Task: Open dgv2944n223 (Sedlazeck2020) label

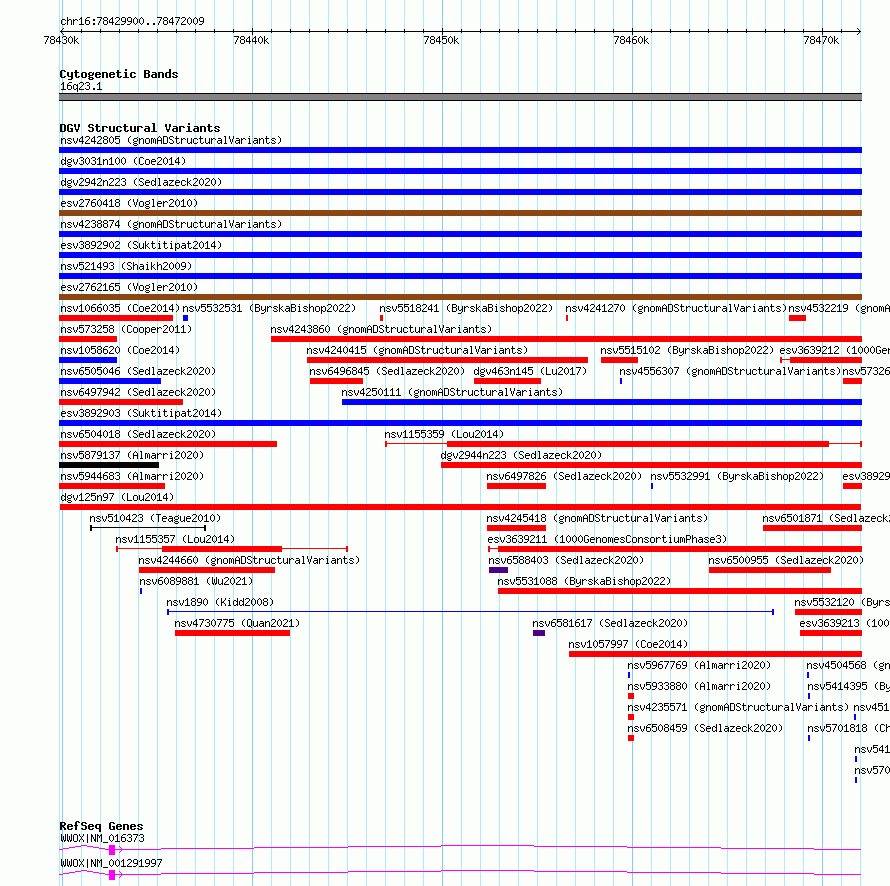Action: click(521, 455)
